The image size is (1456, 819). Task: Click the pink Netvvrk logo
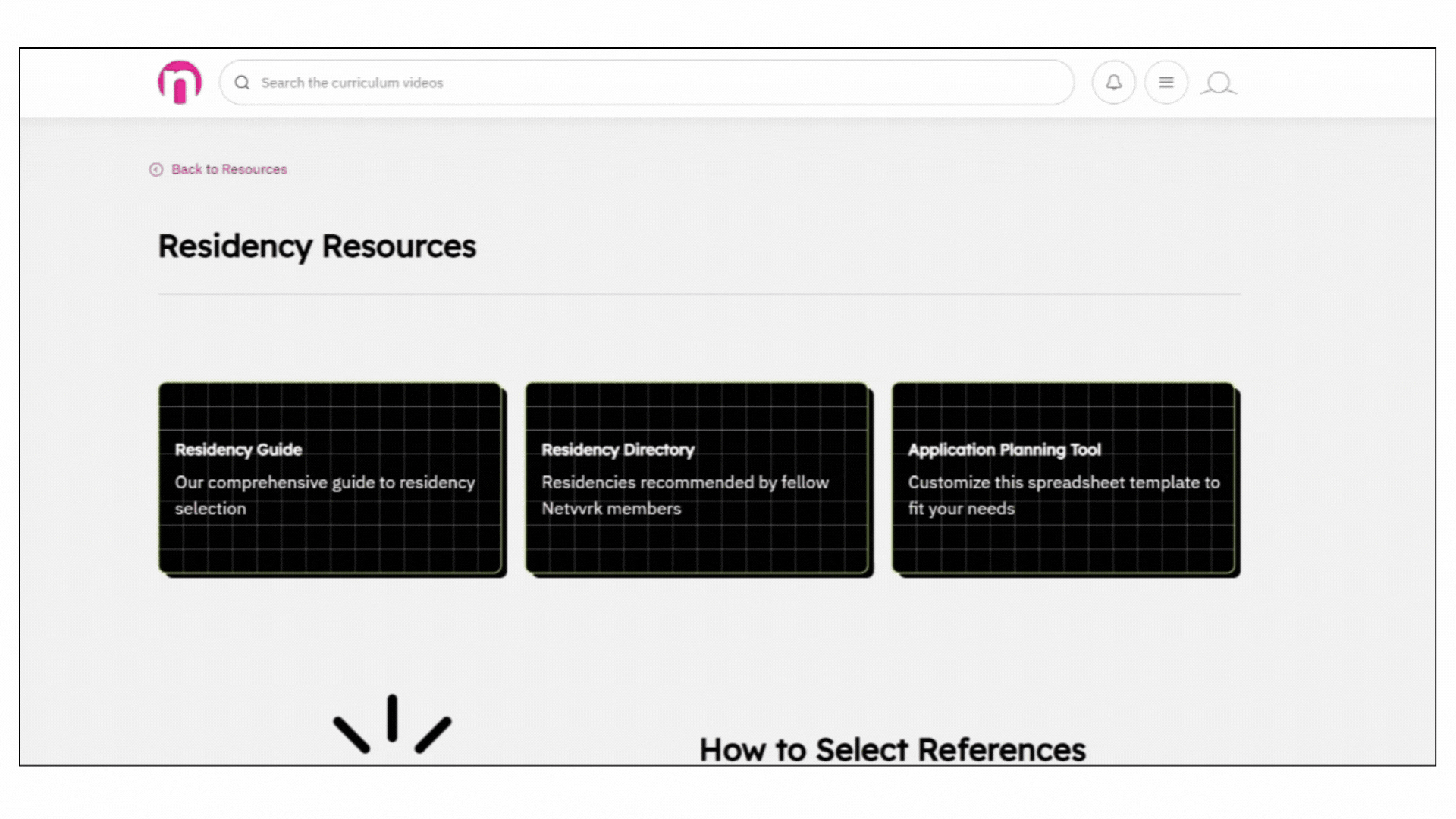180,82
